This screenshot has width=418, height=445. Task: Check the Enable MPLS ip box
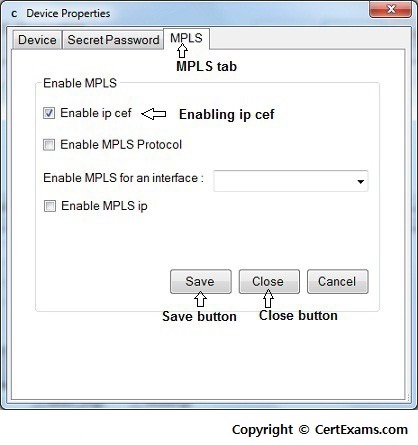[50, 206]
